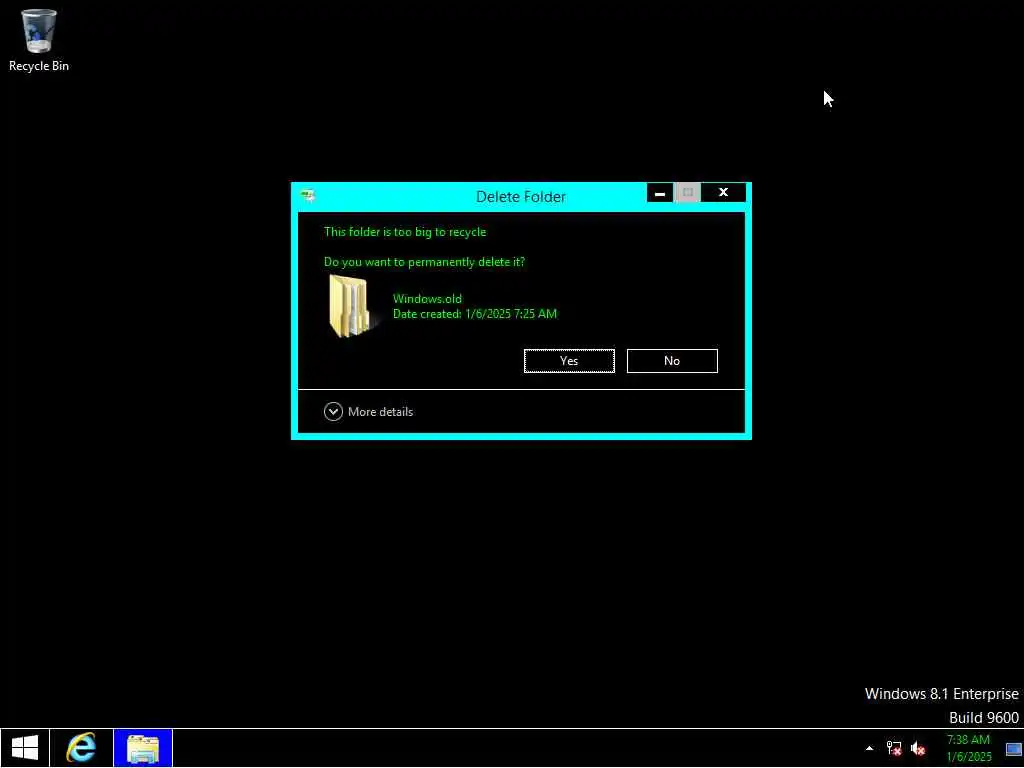This screenshot has width=1024, height=768.
Task: Click the Delete Folder title text
Action: pyautogui.click(x=520, y=197)
